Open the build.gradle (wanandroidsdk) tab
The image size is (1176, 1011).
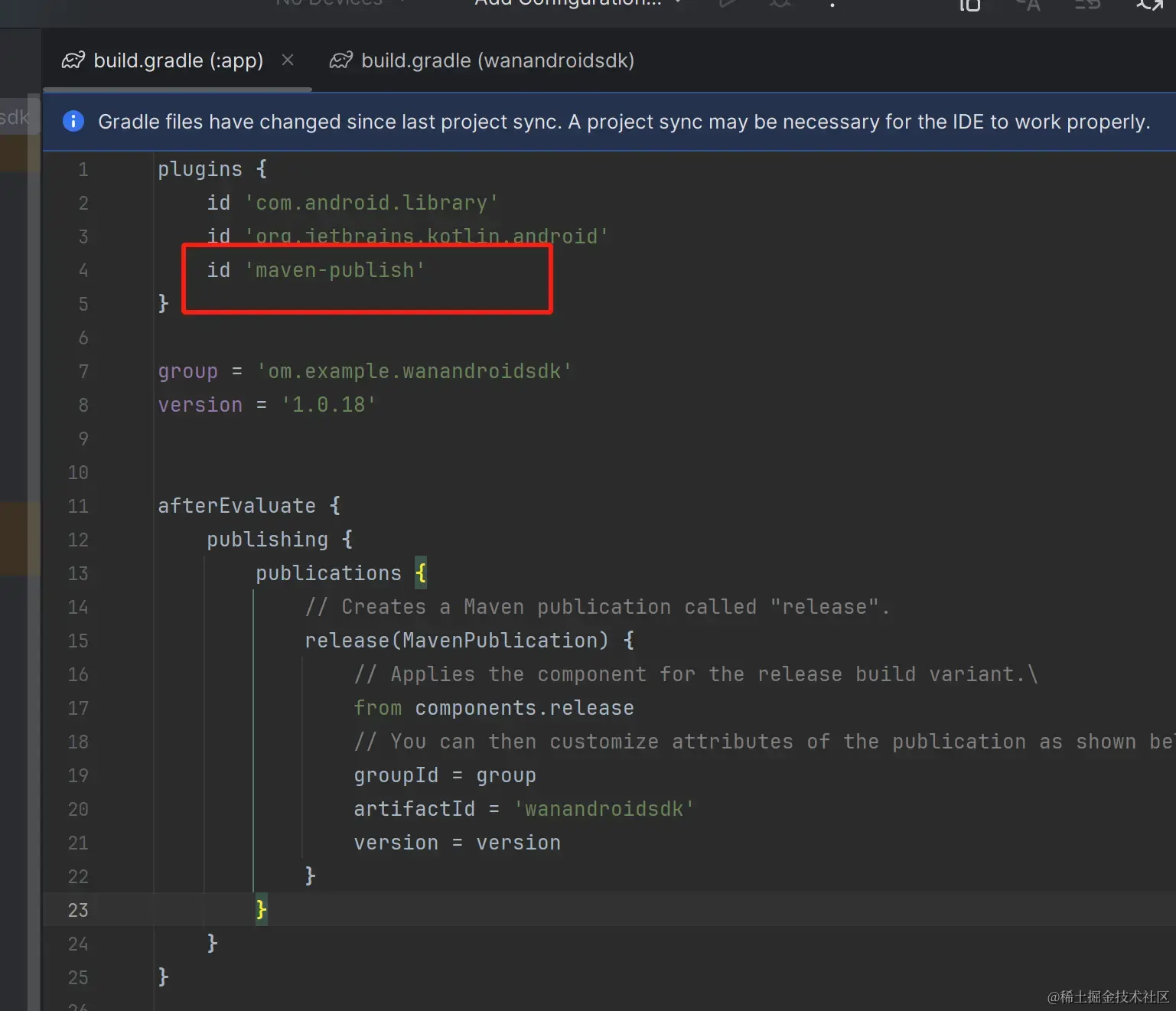[x=497, y=60]
